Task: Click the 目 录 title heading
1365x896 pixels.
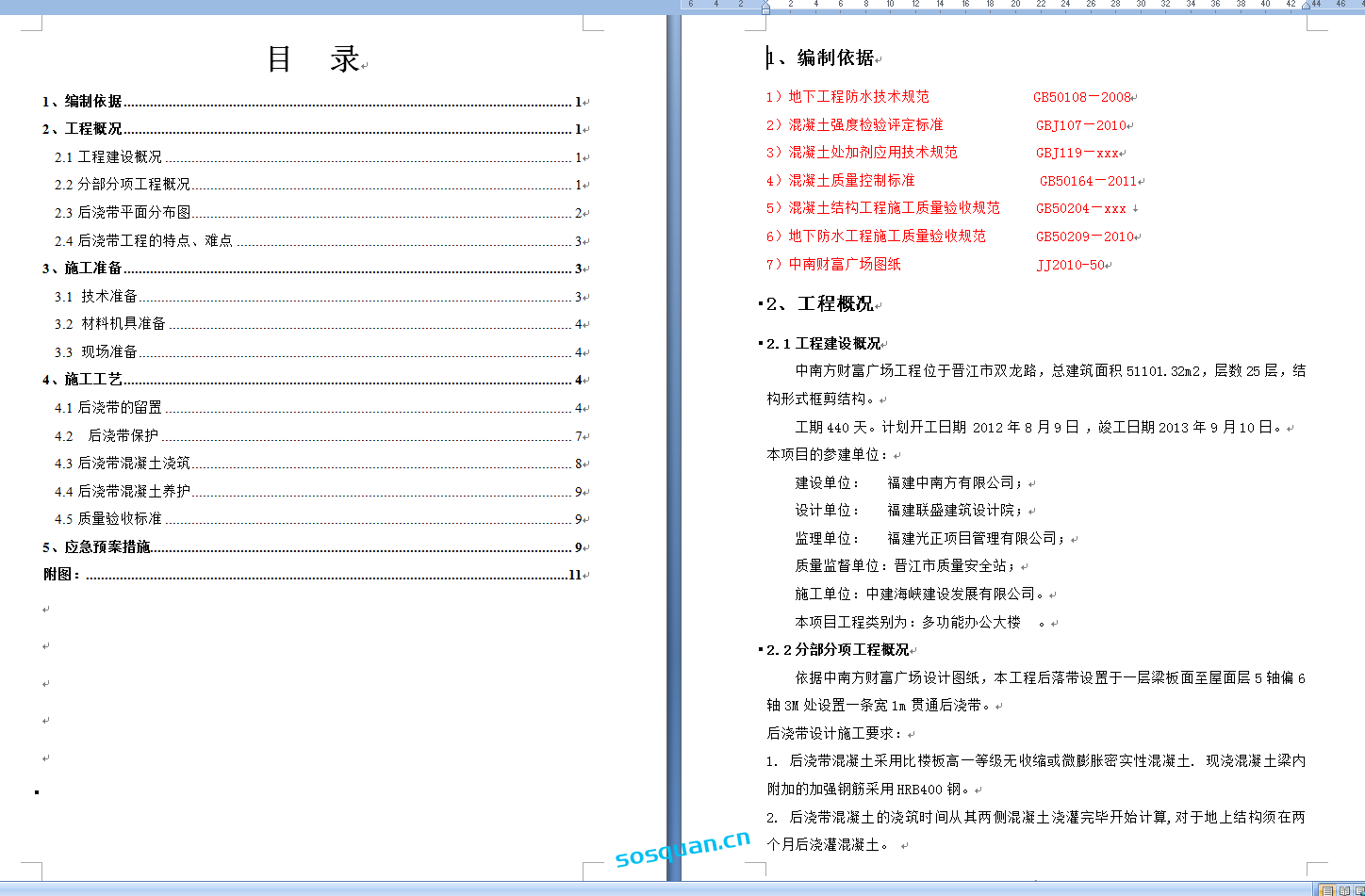Action: click(x=313, y=59)
